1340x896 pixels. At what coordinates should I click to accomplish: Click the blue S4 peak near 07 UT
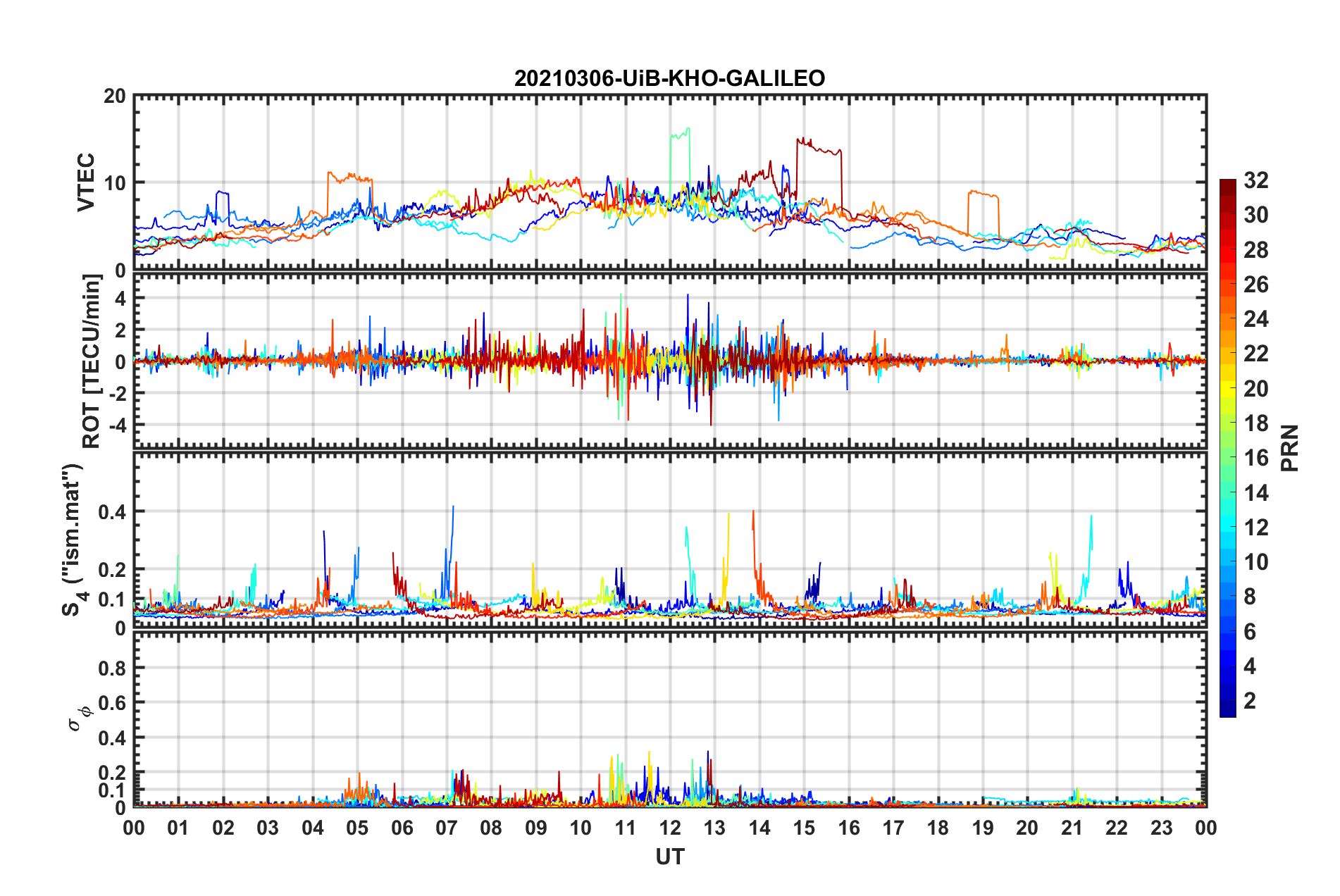click(x=452, y=521)
